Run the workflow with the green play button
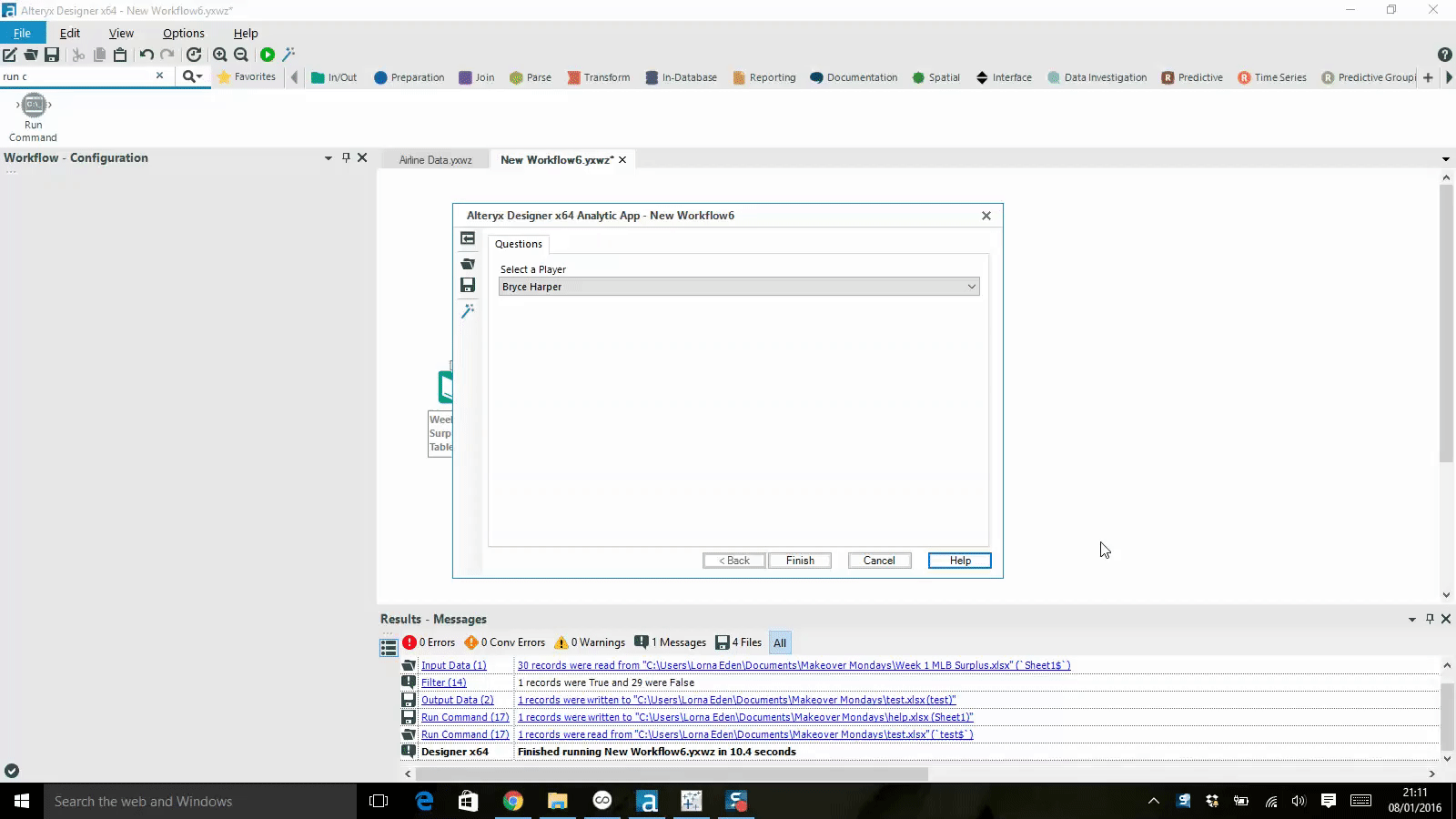Viewport: 1456px width, 819px height. pos(268,55)
